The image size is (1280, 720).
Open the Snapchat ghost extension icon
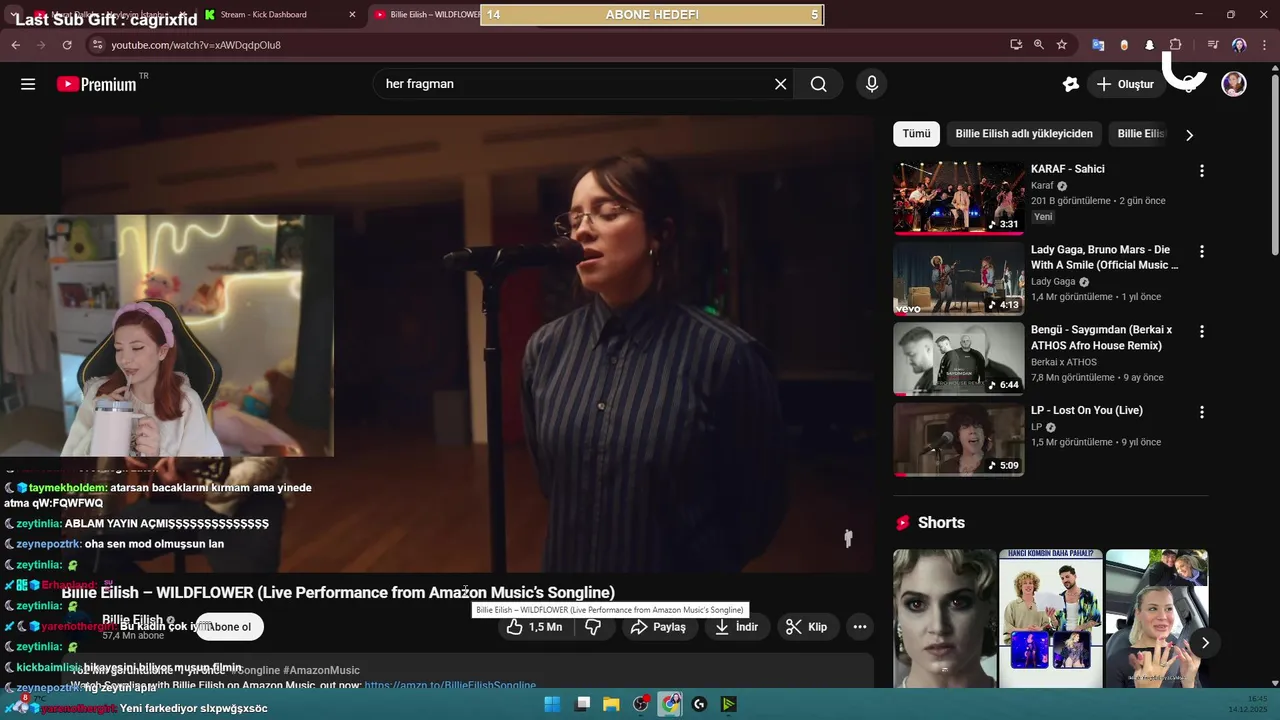pos(1150,45)
